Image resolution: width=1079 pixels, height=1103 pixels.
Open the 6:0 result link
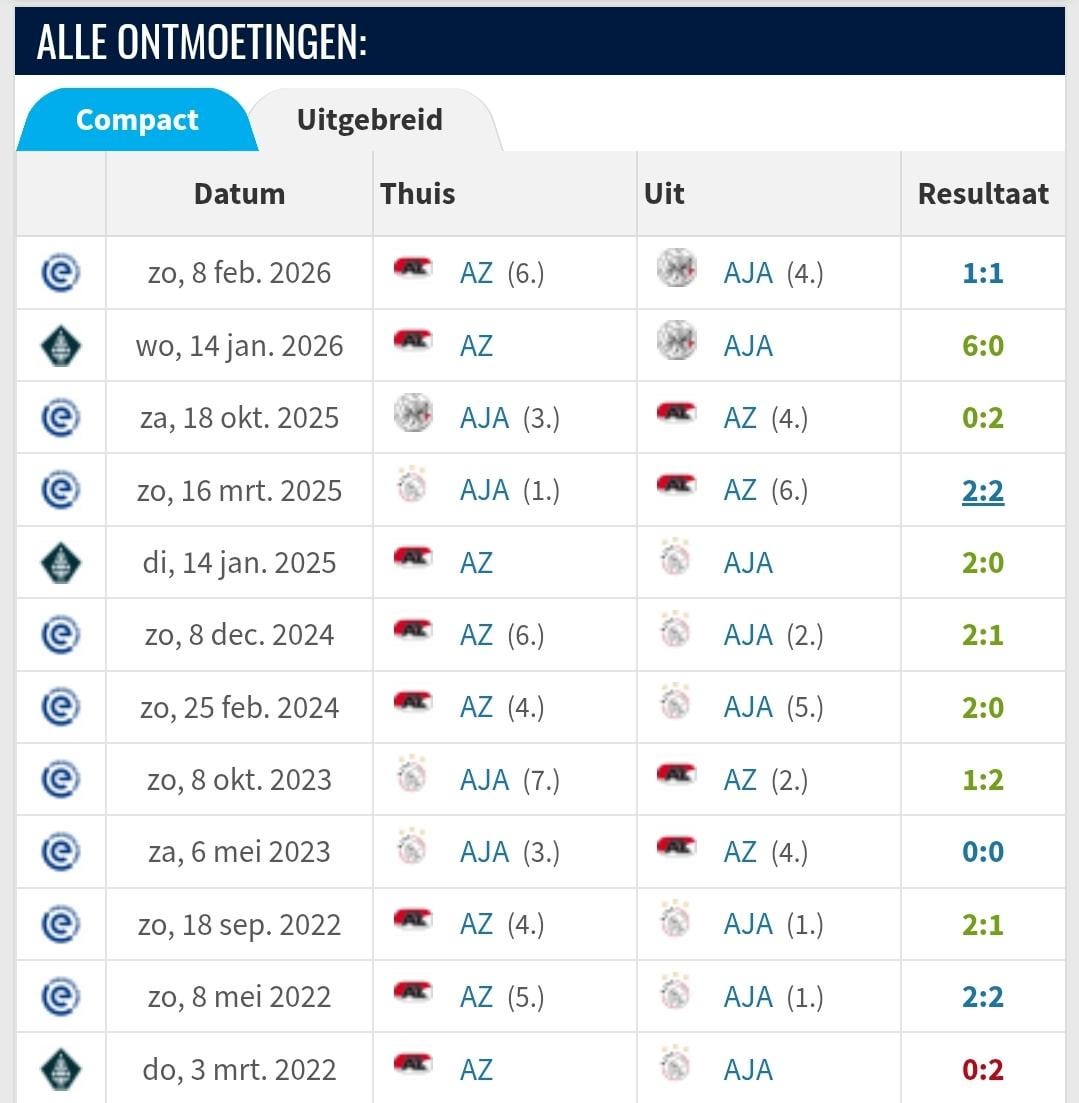pyautogui.click(x=982, y=346)
